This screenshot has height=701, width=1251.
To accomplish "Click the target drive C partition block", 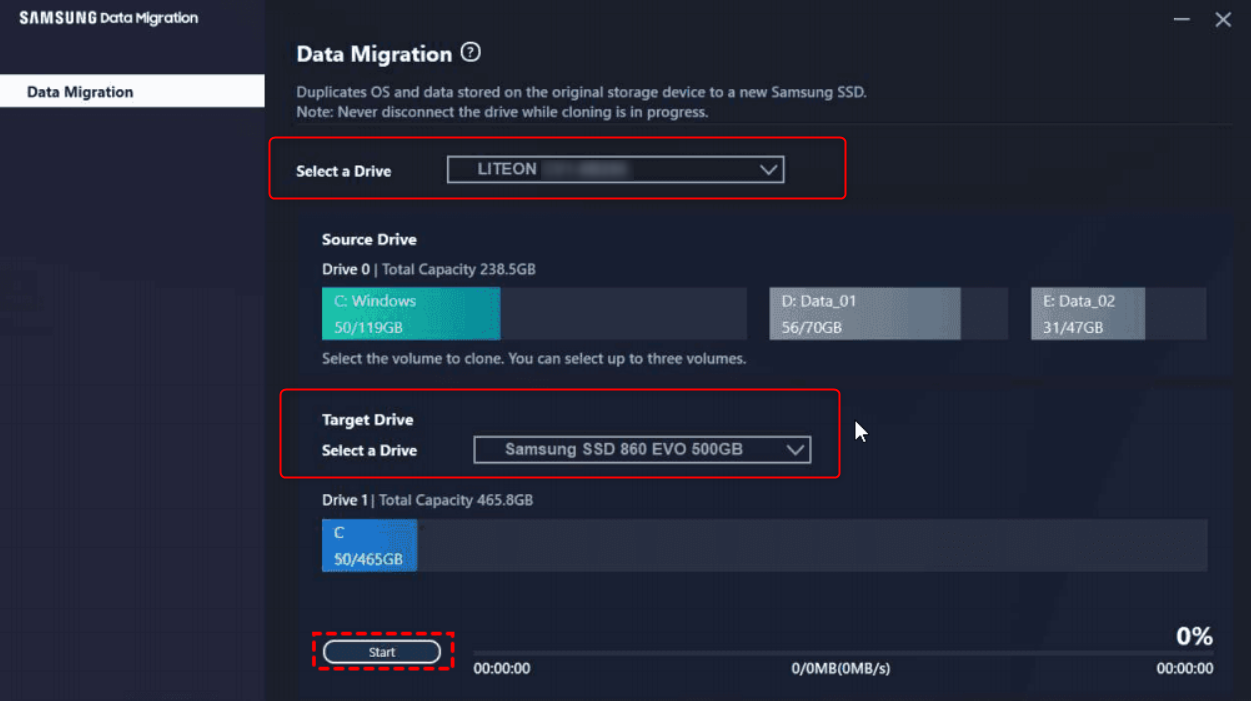I will (369, 546).
